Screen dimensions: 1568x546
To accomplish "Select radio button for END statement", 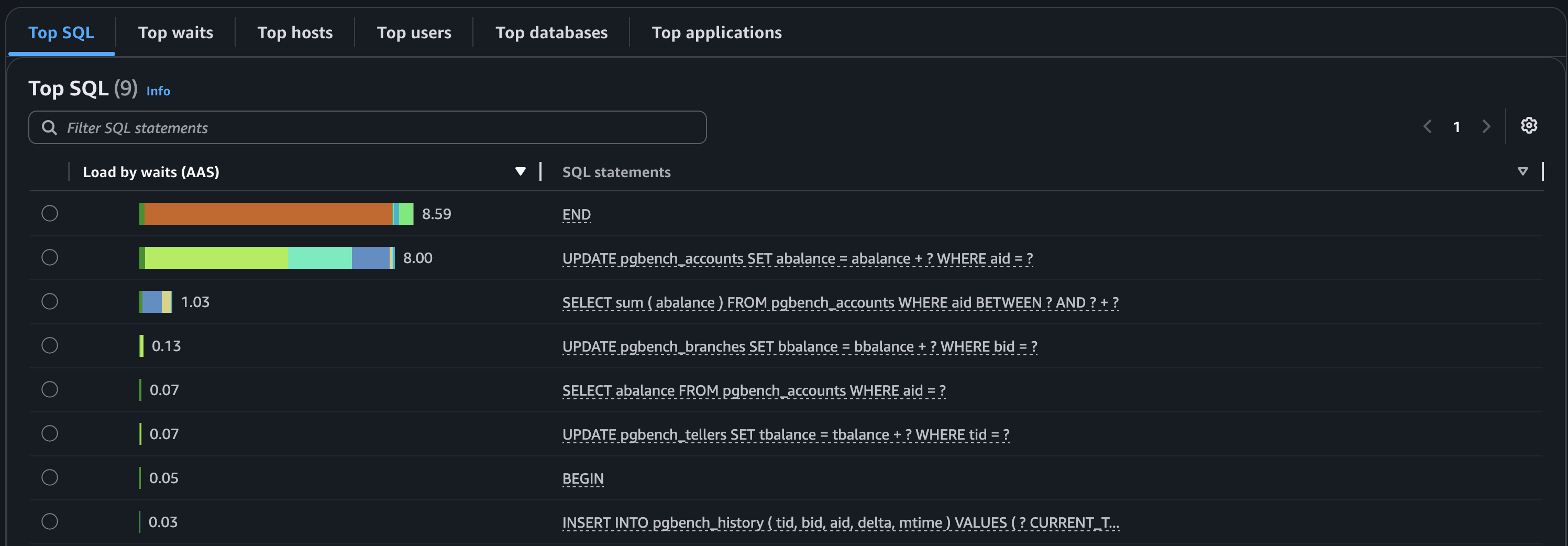I will (x=50, y=214).
